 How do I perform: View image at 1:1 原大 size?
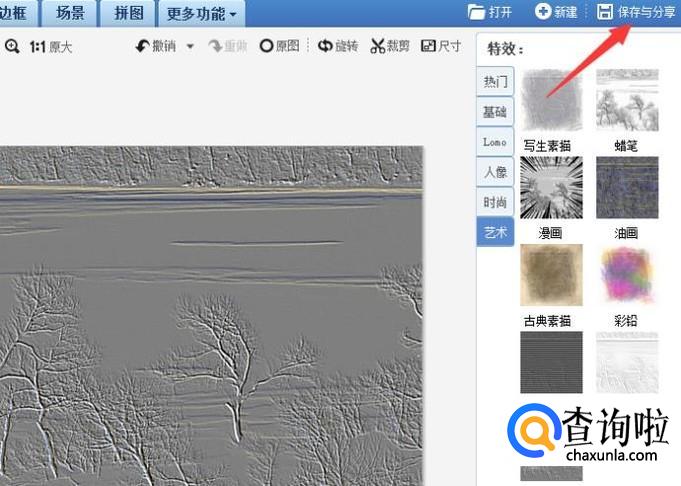51,47
